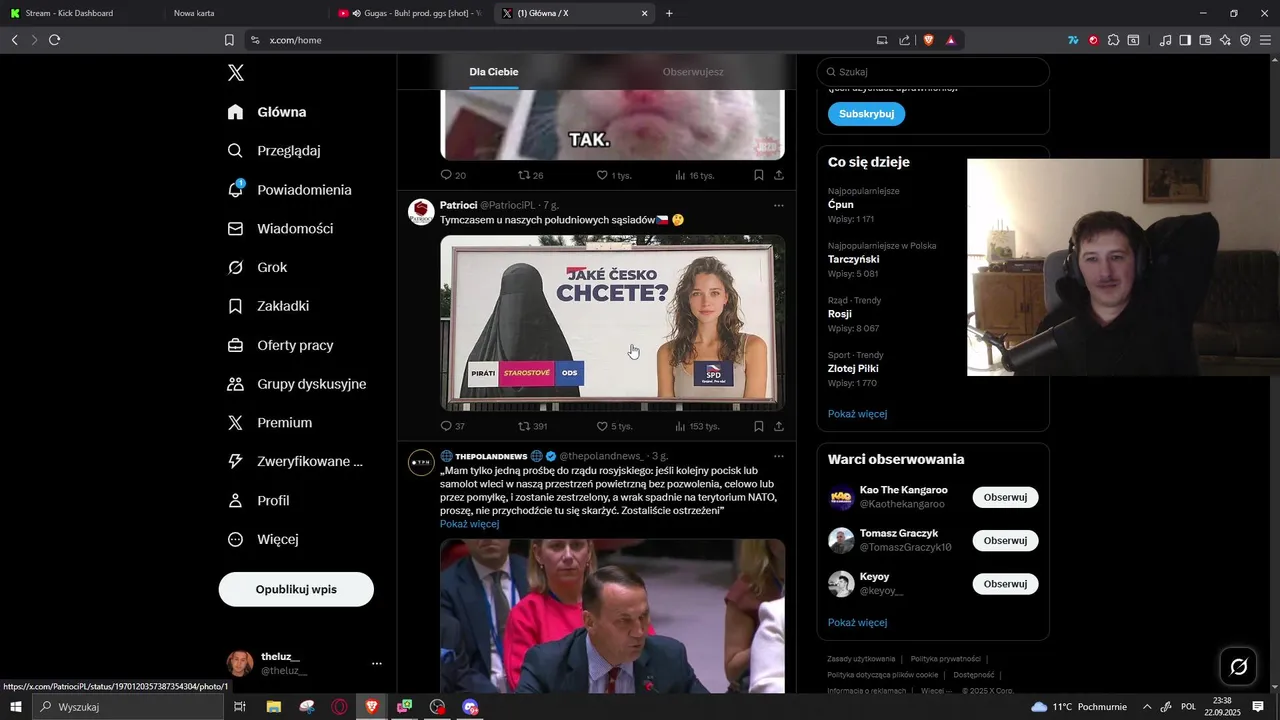Show more under Warci obserwowania

coord(857,622)
